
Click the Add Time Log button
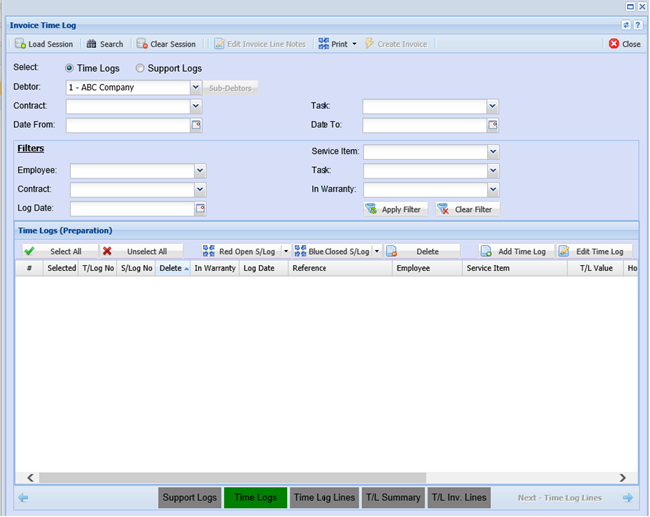[513, 251]
